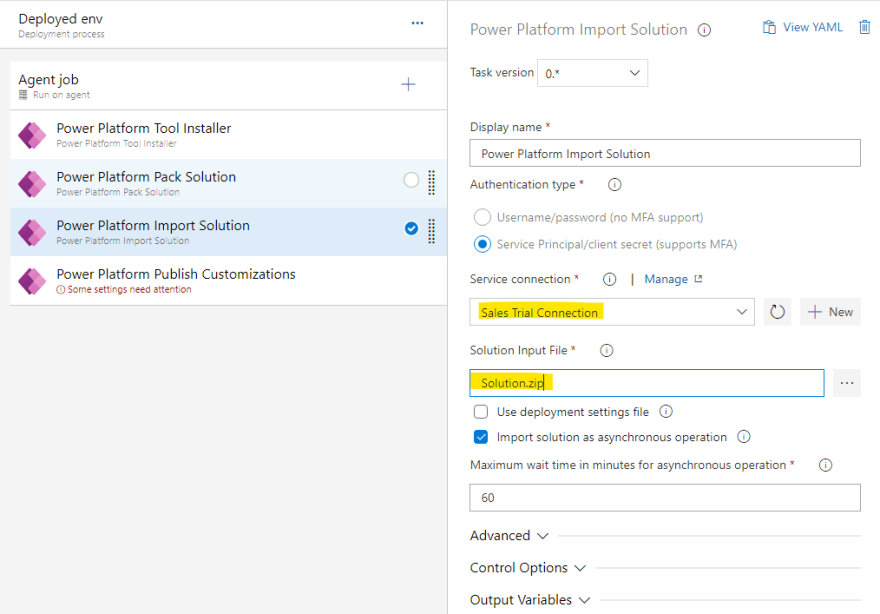Open the Deployed env more options ellipsis
The image size is (880, 614).
[418, 23]
